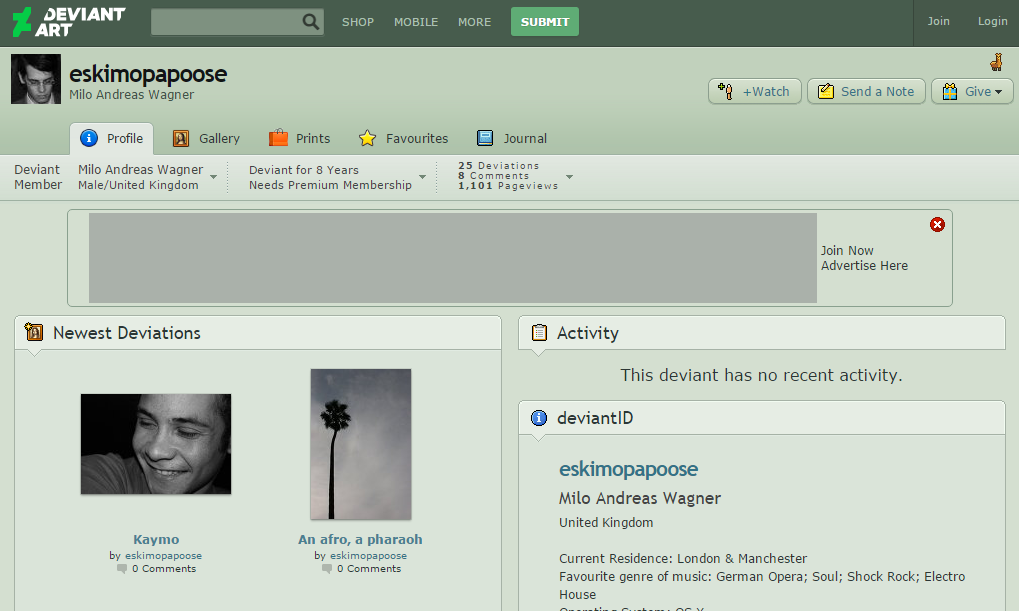Image resolution: width=1019 pixels, height=611 pixels.
Task: Click eskimopapoose author link under An afro, a pharaoh
Action: click(x=368, y=556)
